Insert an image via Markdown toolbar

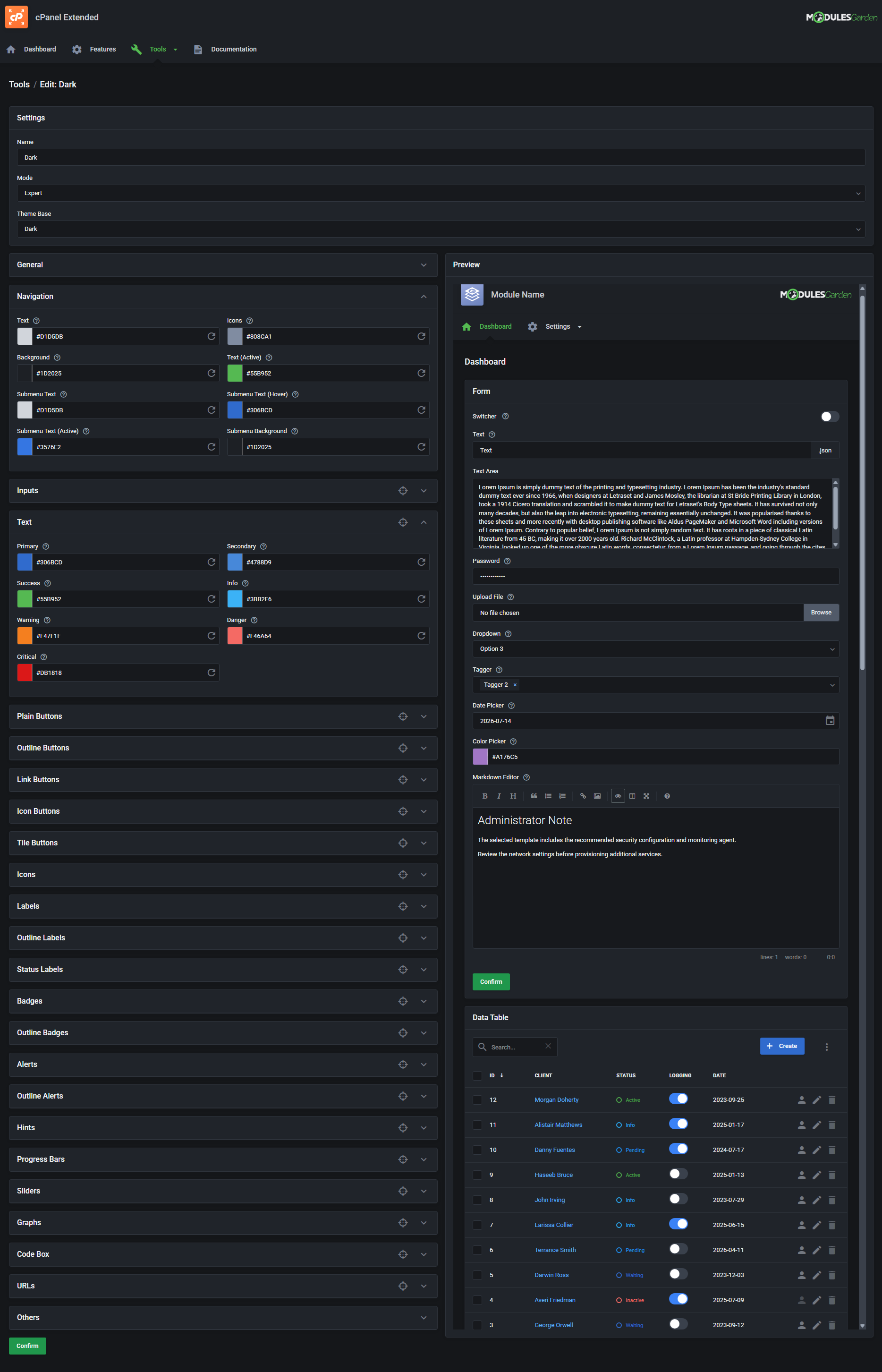tap(597, 796)
